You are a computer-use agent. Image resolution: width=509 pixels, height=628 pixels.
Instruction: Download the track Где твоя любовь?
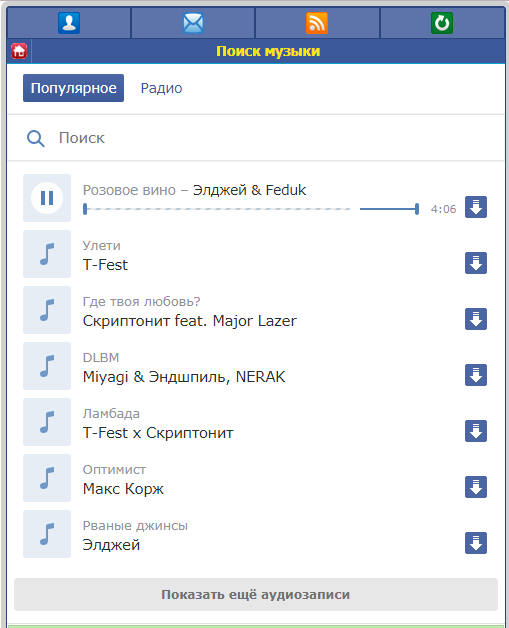tap(476, 319)
